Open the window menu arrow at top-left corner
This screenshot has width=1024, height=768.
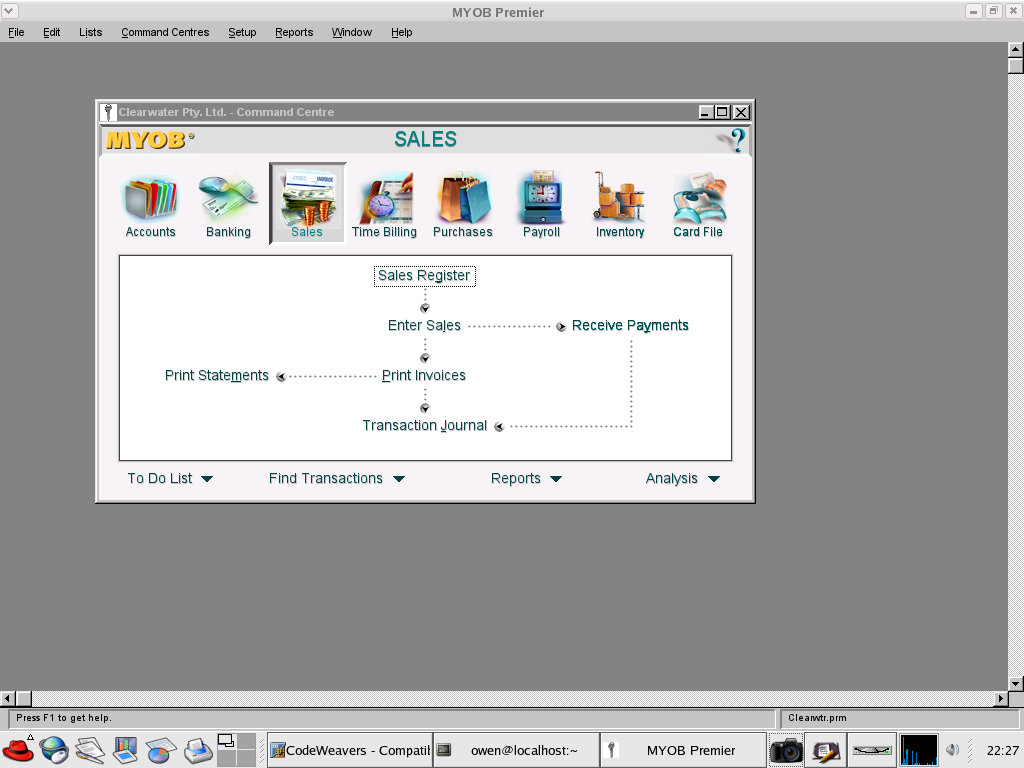point(9,11)
